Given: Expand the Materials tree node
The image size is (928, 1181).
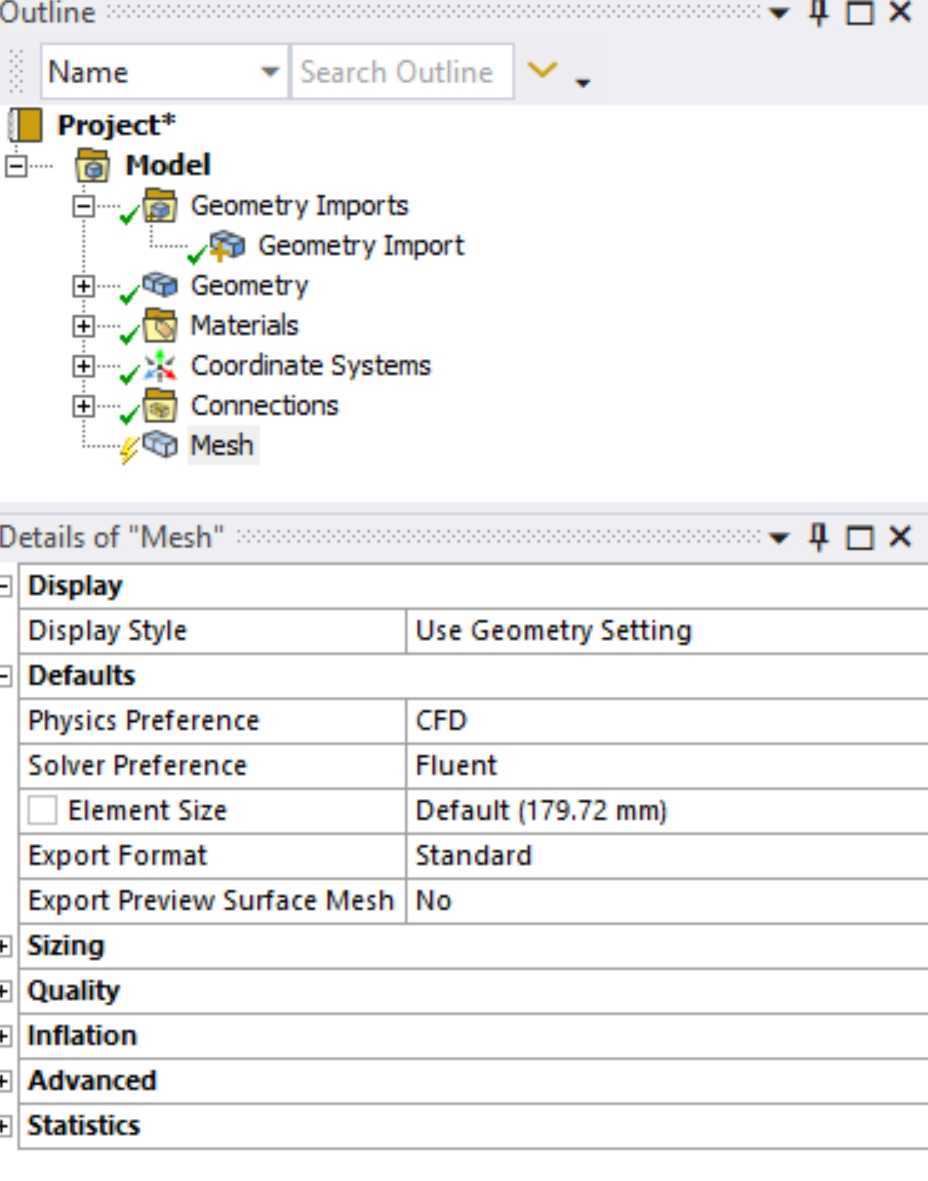Looking at the screenshot, I should (84, 326).
